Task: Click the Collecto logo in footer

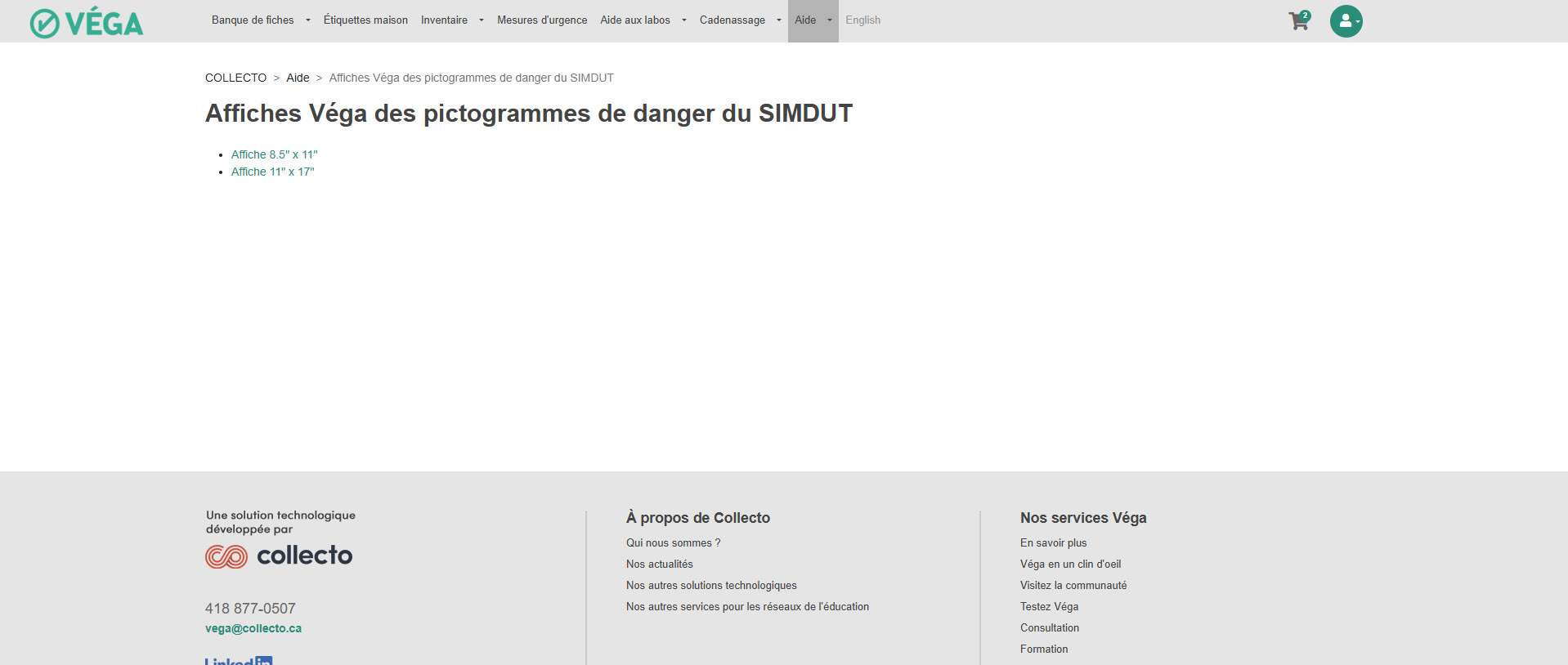Action: [x=279, y=556]
